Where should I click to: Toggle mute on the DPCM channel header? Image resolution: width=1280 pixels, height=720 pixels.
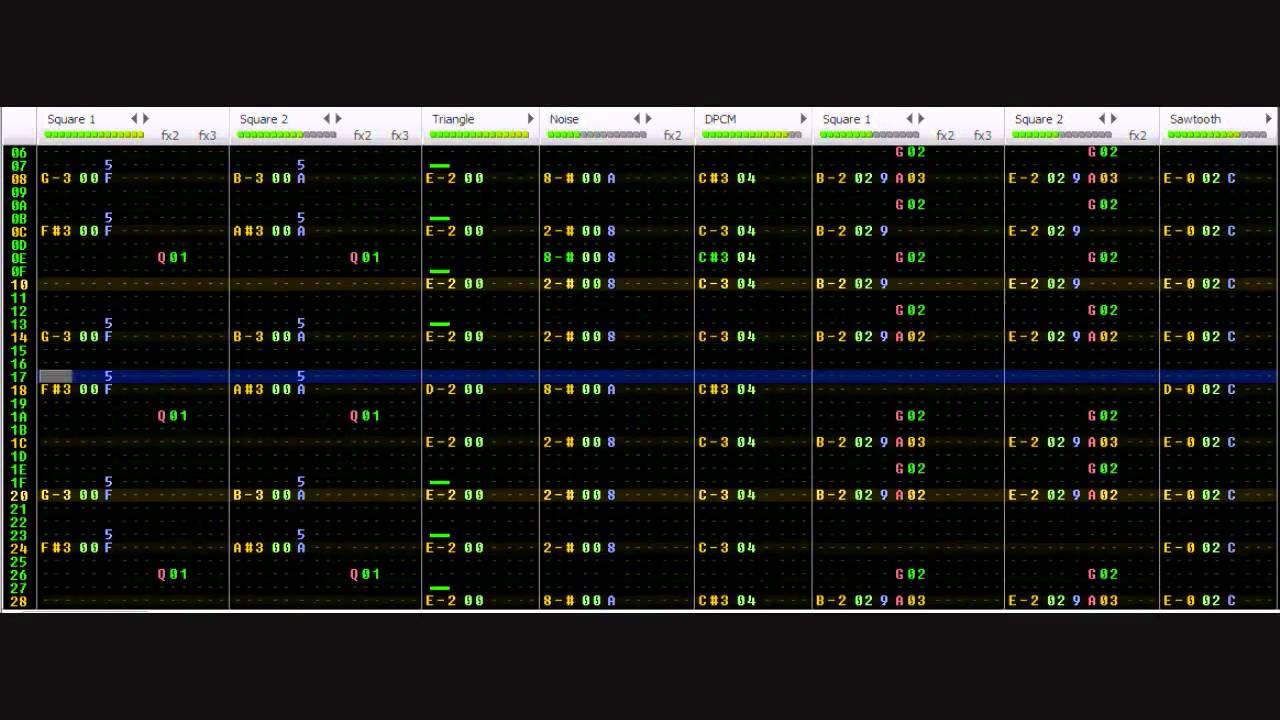point(720,119)
